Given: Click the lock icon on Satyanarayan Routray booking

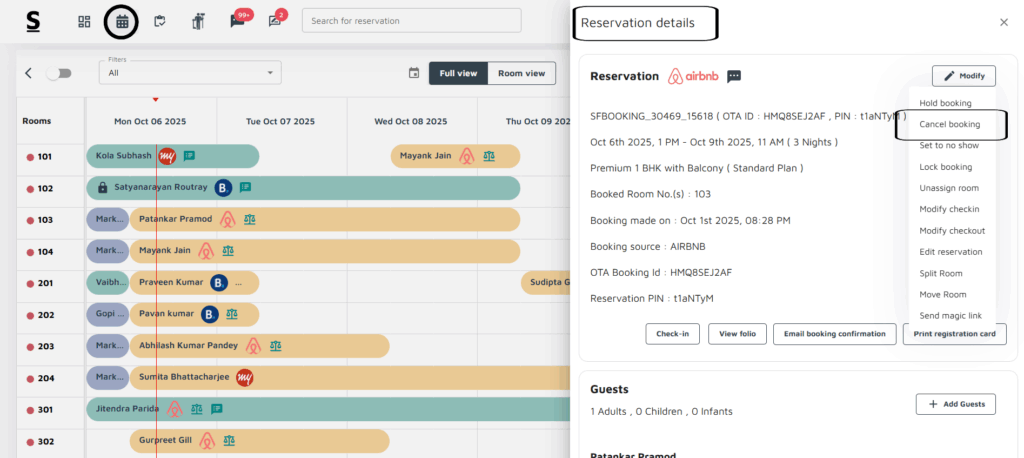Looking at the screenshot, I should (102, 187).
